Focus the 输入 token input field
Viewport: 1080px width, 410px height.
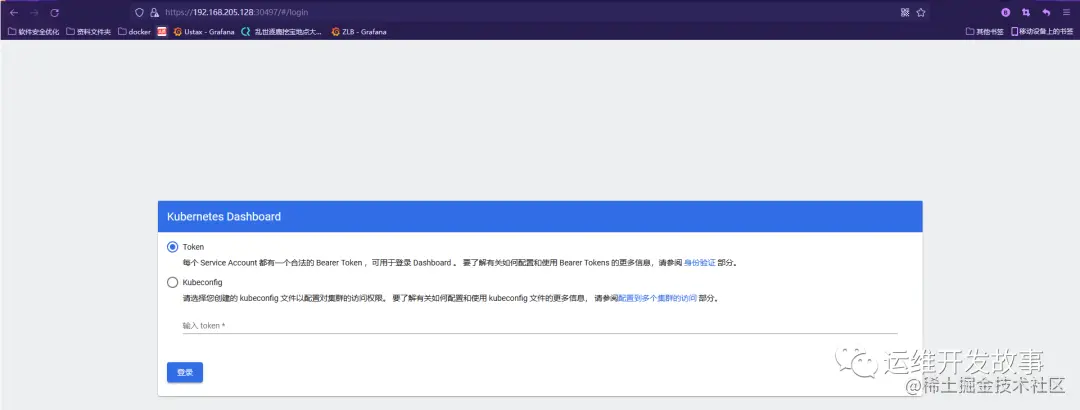click(x=539, y=325)
